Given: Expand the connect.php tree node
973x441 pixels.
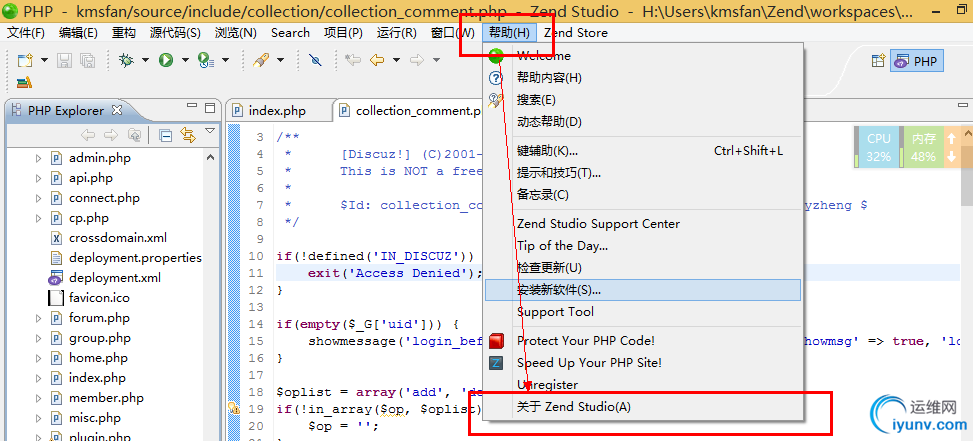Looking at the screenshot, I should point(38,198).
